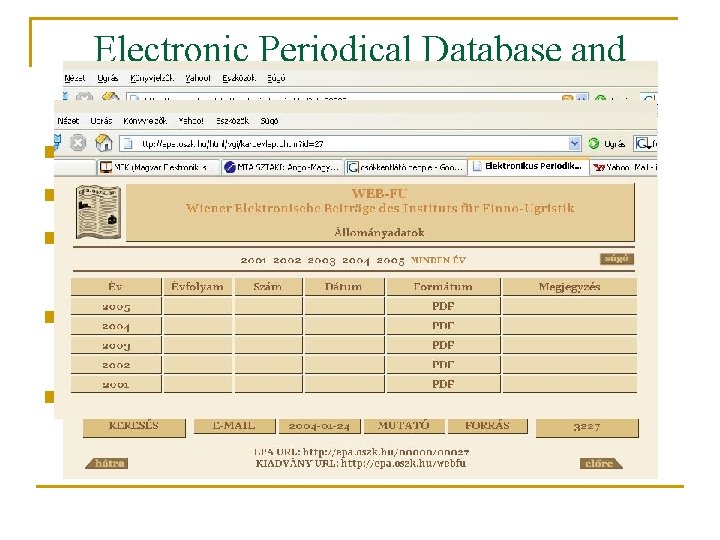Open the EPA URL epa.oszk.hu/00000/00027 link
The width and height of the screenshot is (720, 540).
[x=386, y=452]
